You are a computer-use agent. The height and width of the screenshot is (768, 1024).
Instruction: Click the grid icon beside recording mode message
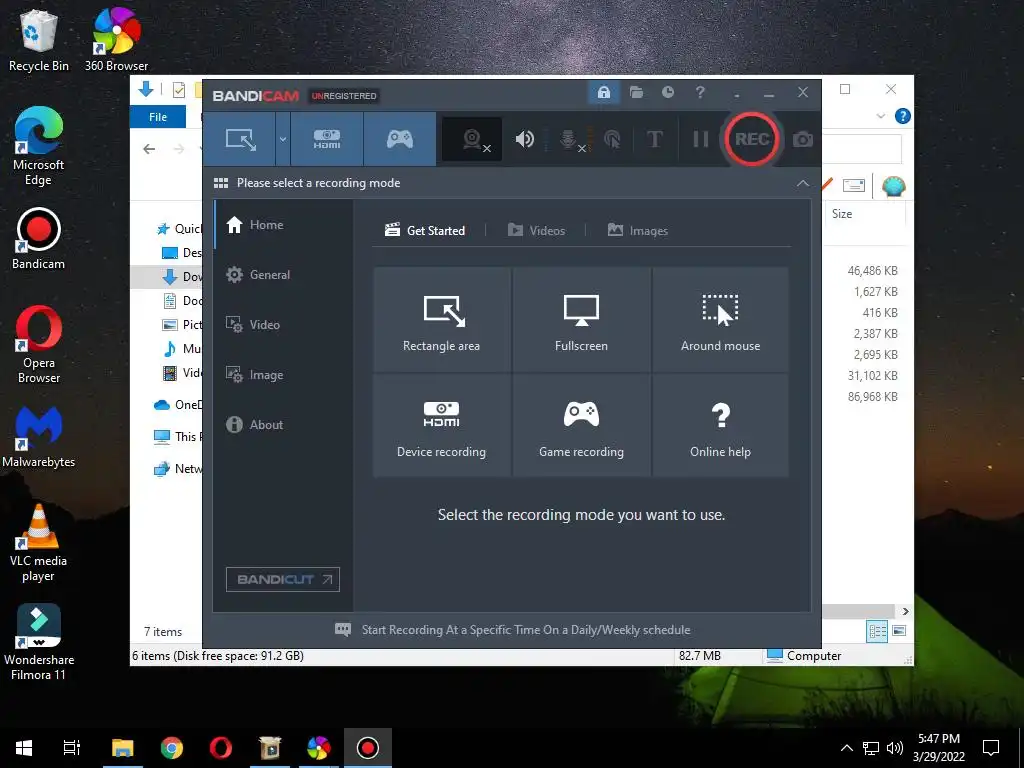(221, 183)
